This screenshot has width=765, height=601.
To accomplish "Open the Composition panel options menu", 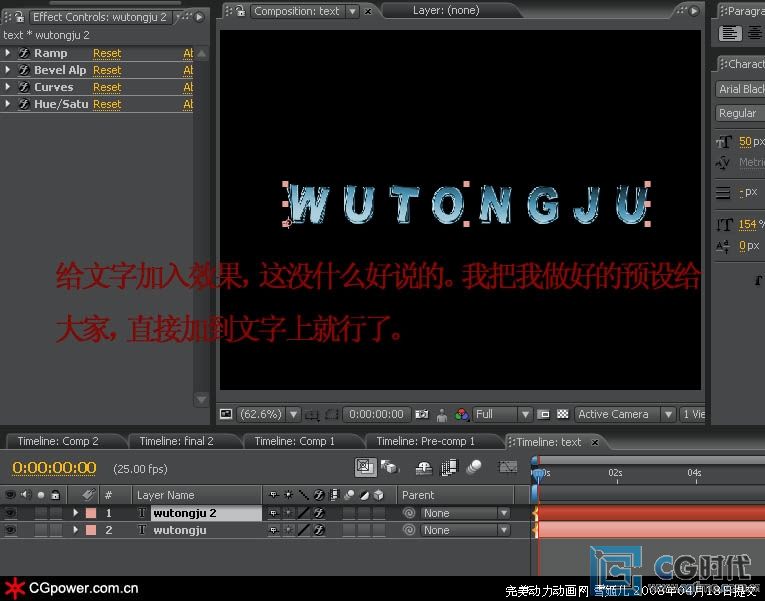I will point(694,11).
